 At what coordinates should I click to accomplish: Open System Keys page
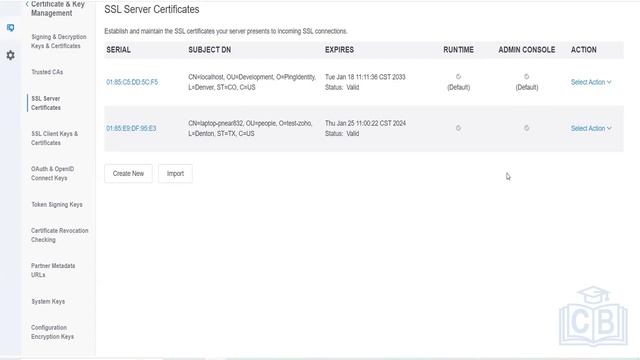[x=48, y=302]
